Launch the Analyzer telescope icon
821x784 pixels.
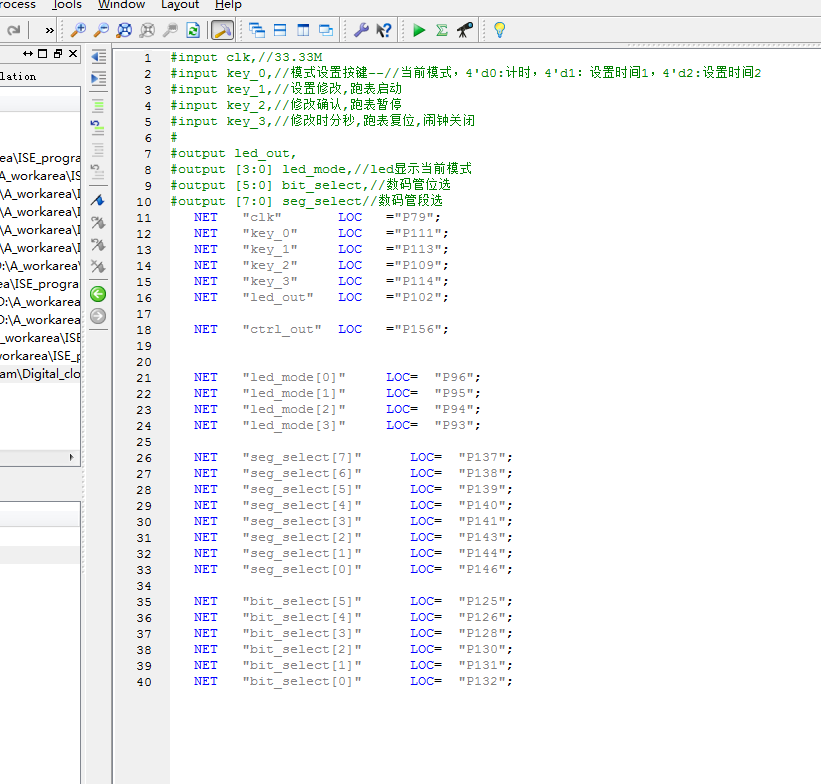tap(463, 30)
